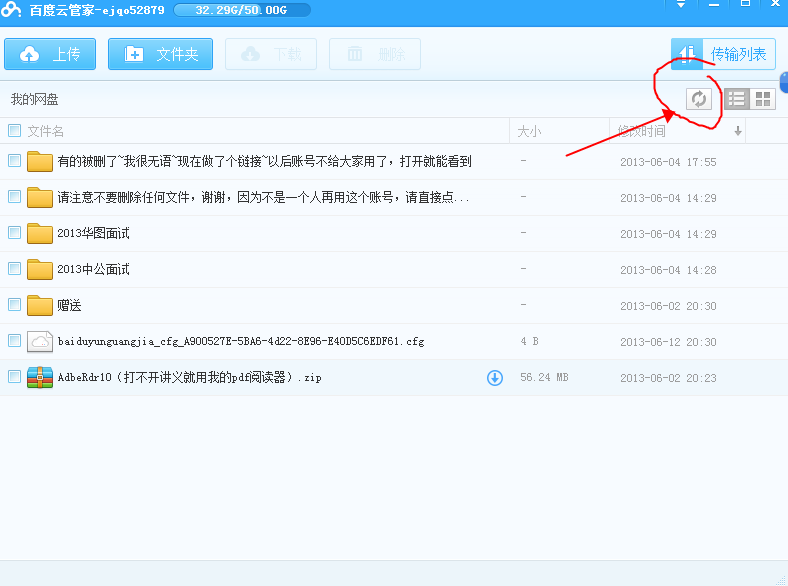788x586 pixels.
Task: Select the 2013中公面试 folder name
Action: pos(93,269)
